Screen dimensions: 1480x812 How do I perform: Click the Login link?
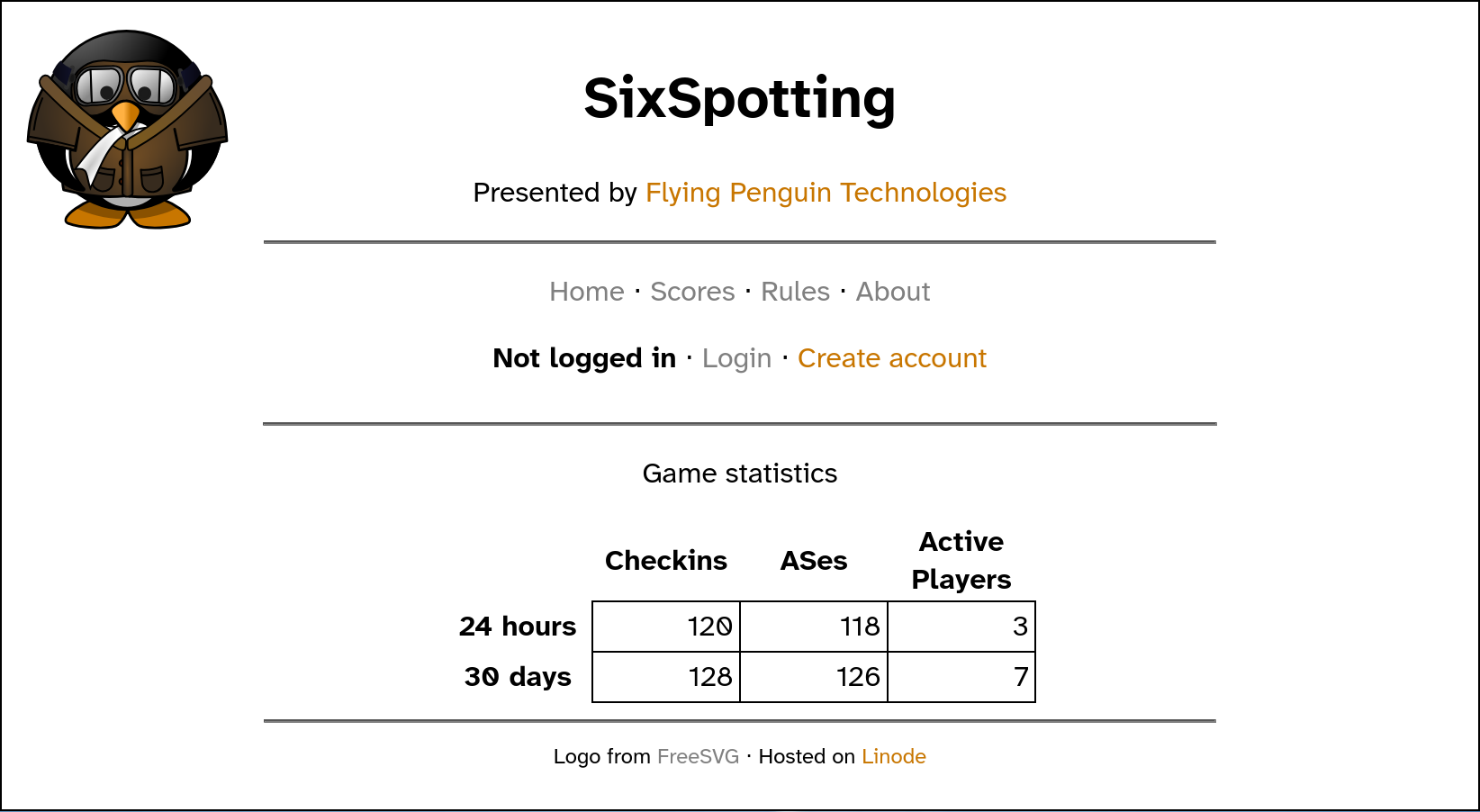736,358
